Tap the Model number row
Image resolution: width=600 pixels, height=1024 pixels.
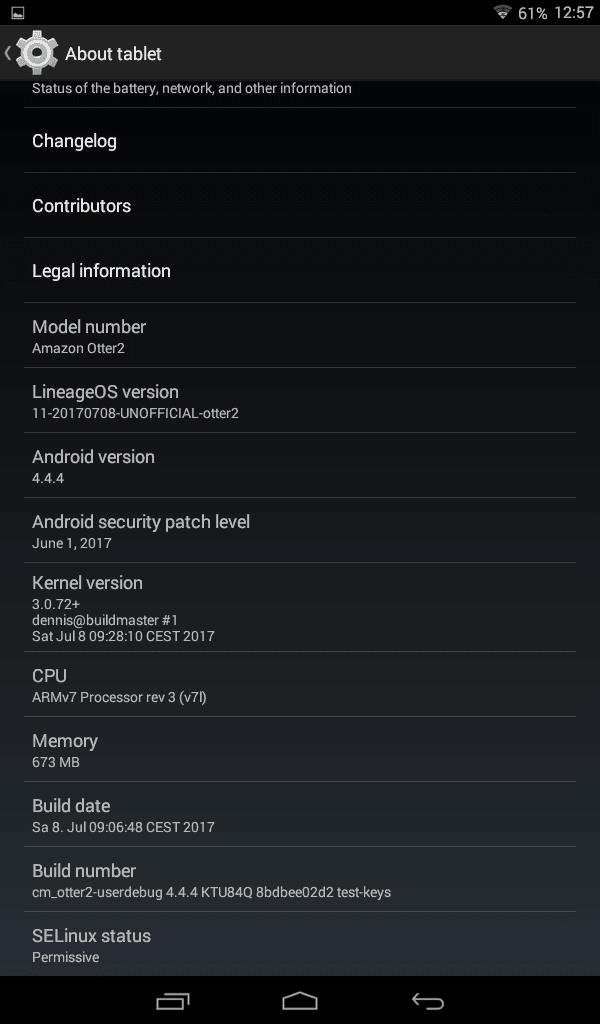(x=300, y=335)
